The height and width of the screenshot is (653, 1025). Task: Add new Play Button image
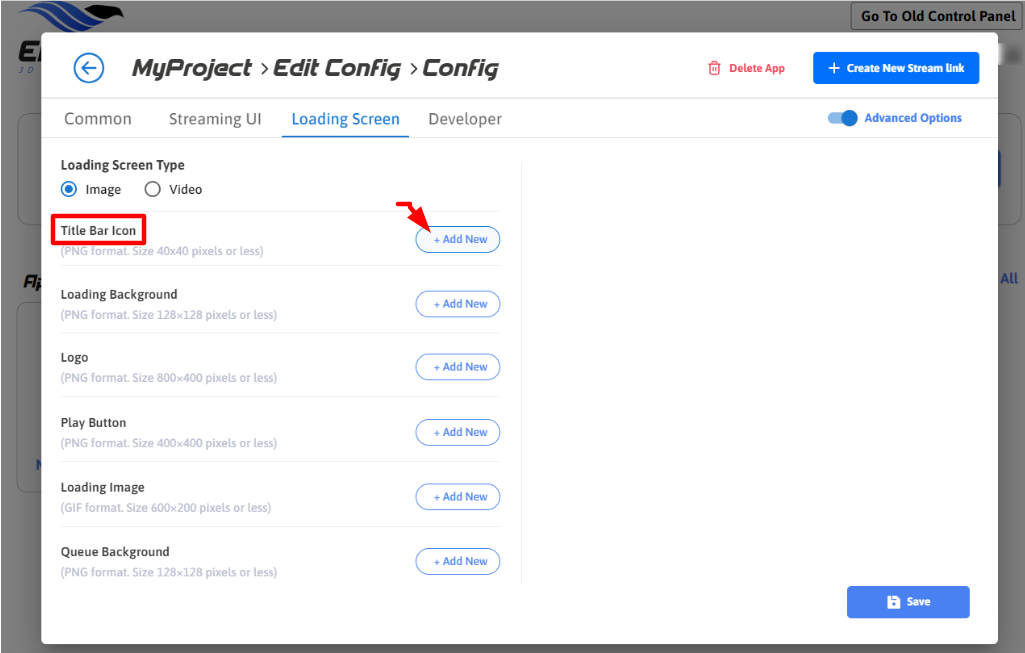pyautogui.click(x=458, y=432)
